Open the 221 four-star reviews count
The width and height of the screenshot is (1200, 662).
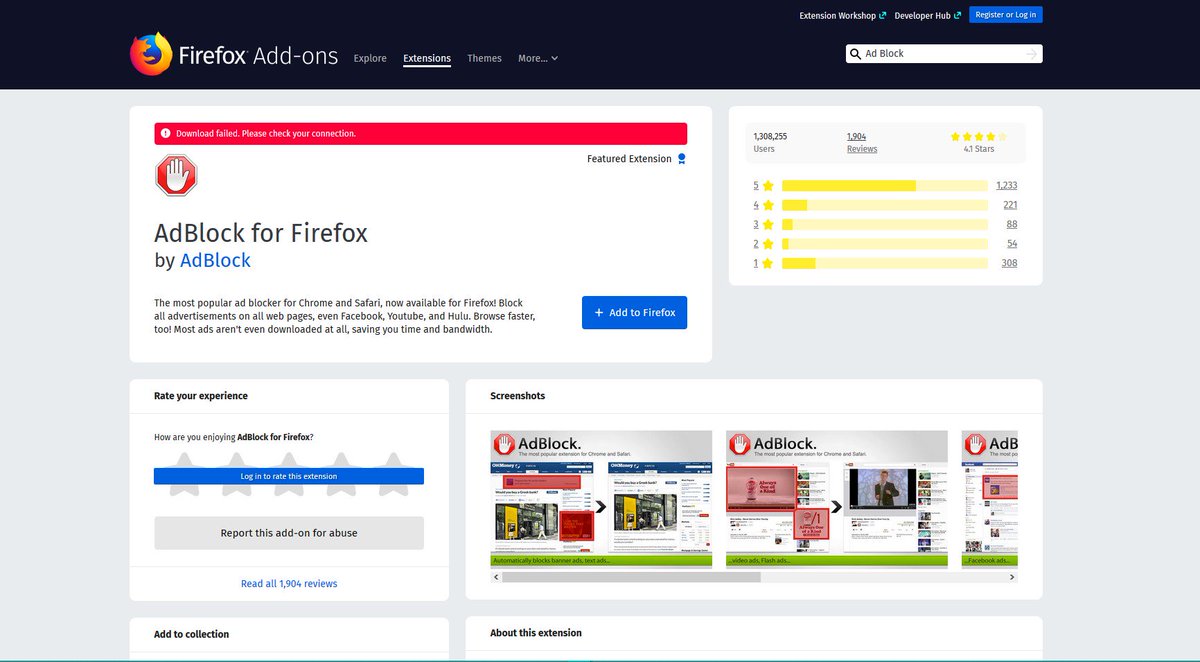point(1010,205)
